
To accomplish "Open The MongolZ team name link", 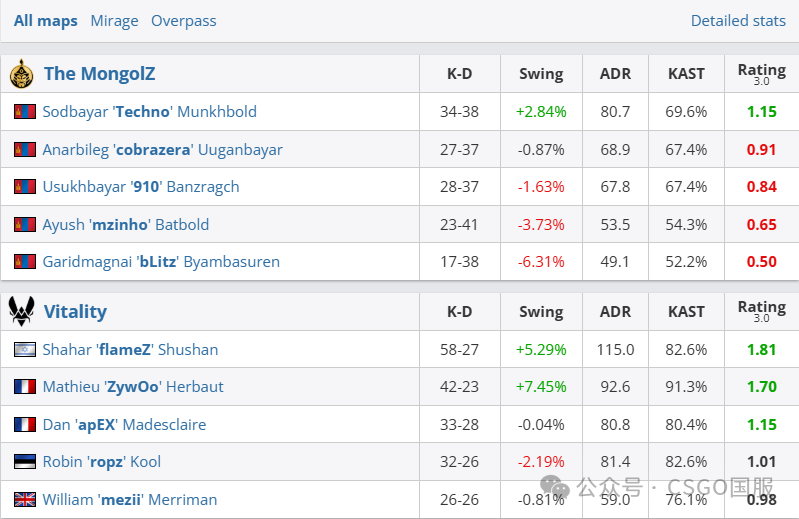I will pyautogui.click(x=99, y=74).
